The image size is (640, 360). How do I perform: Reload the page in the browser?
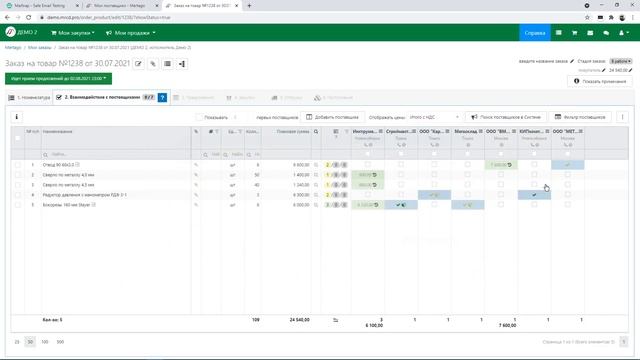(x=29, y=18)
